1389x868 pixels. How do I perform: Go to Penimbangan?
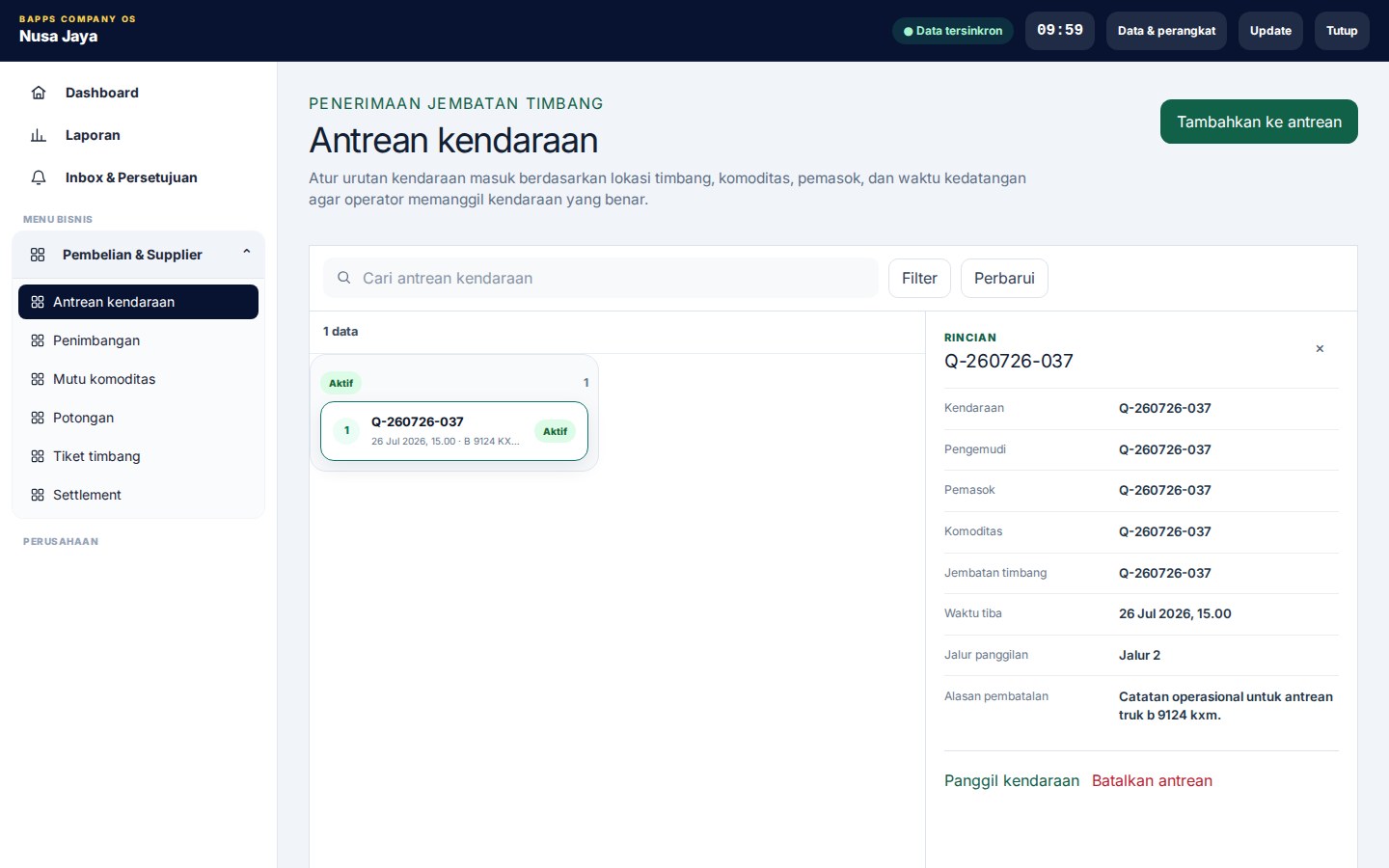[x=138, y=340]
